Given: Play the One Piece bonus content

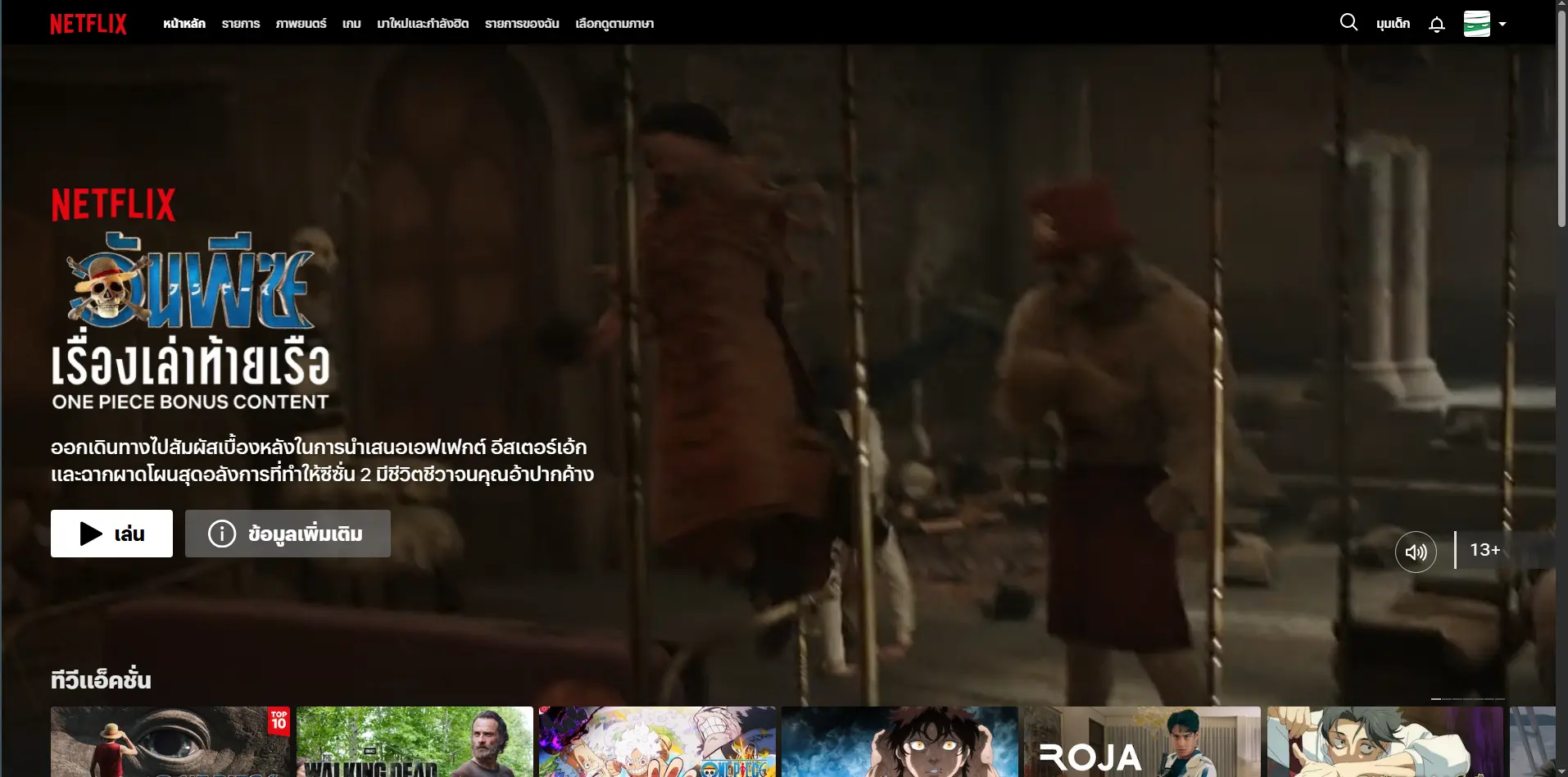Looking at the screenshot, I should 111,534.
